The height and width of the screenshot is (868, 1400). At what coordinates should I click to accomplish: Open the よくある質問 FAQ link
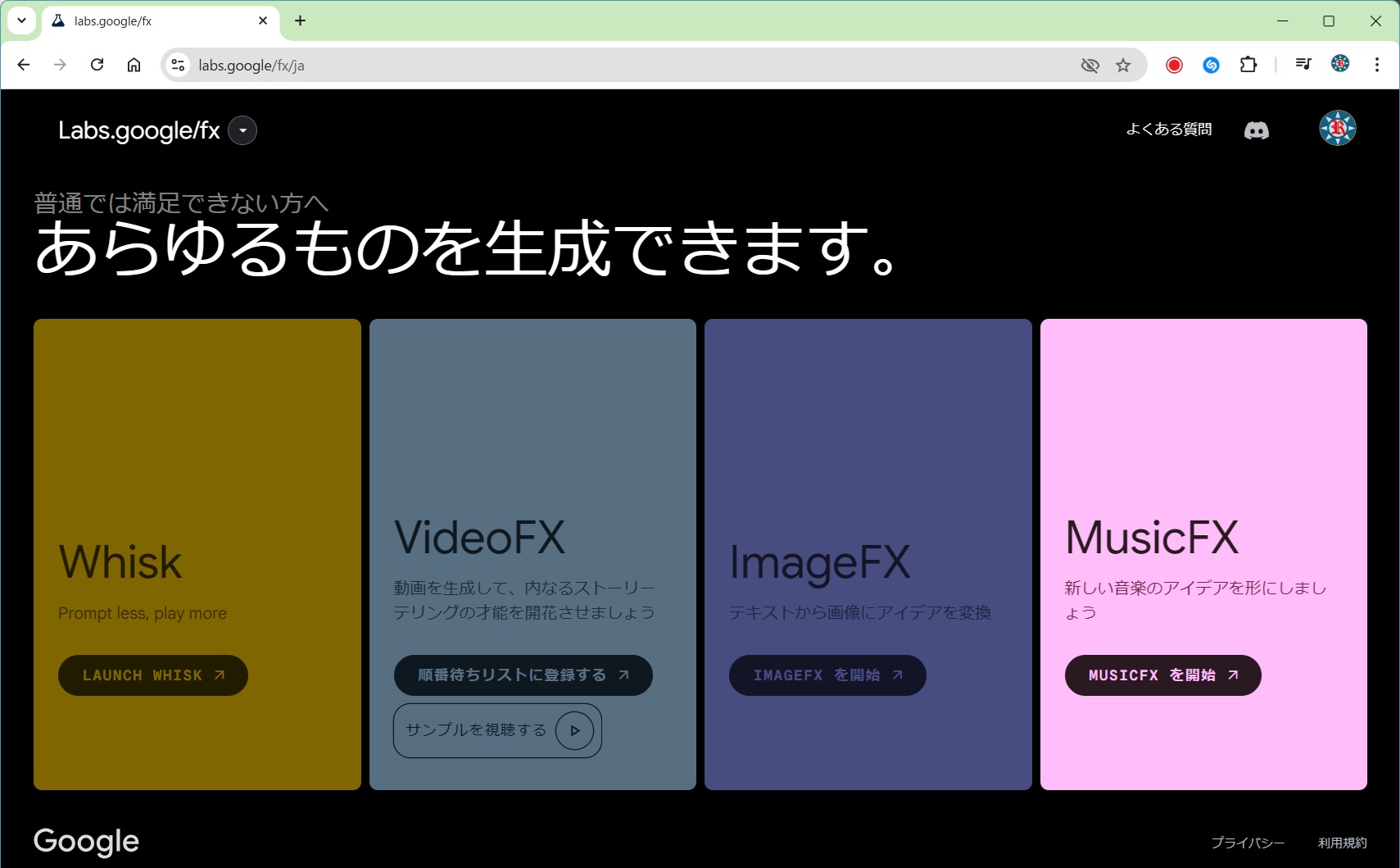[x=1168, y=130]
